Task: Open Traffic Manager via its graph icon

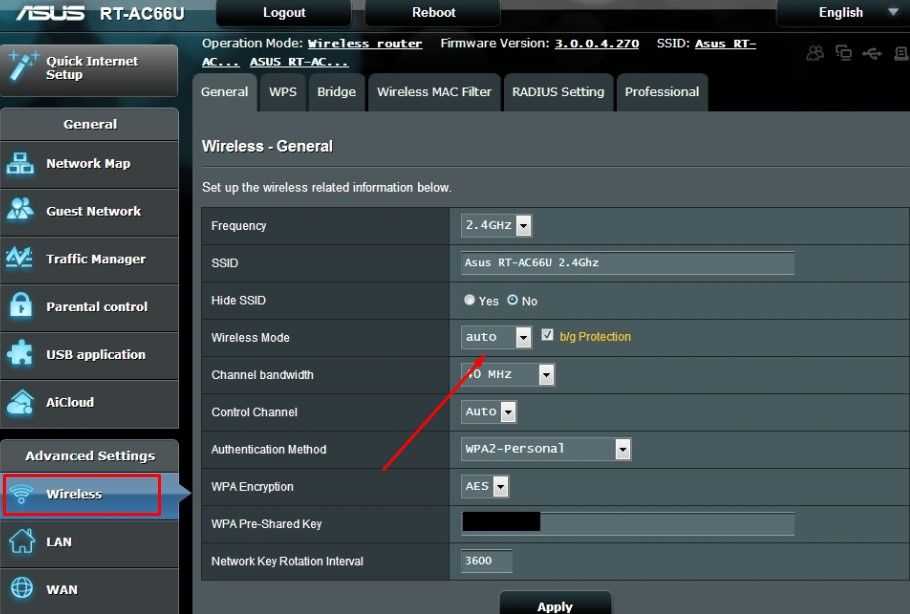Action: [x=21, y=259]
